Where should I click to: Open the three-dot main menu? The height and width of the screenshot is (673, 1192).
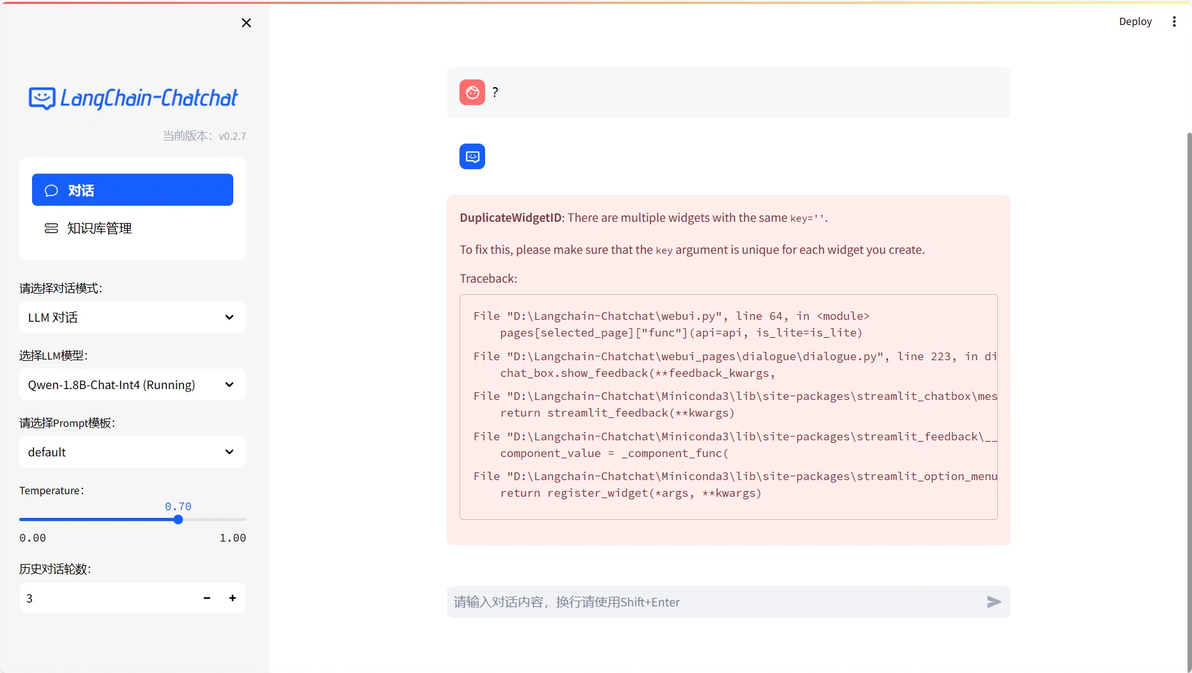(x=1174, y=22)
